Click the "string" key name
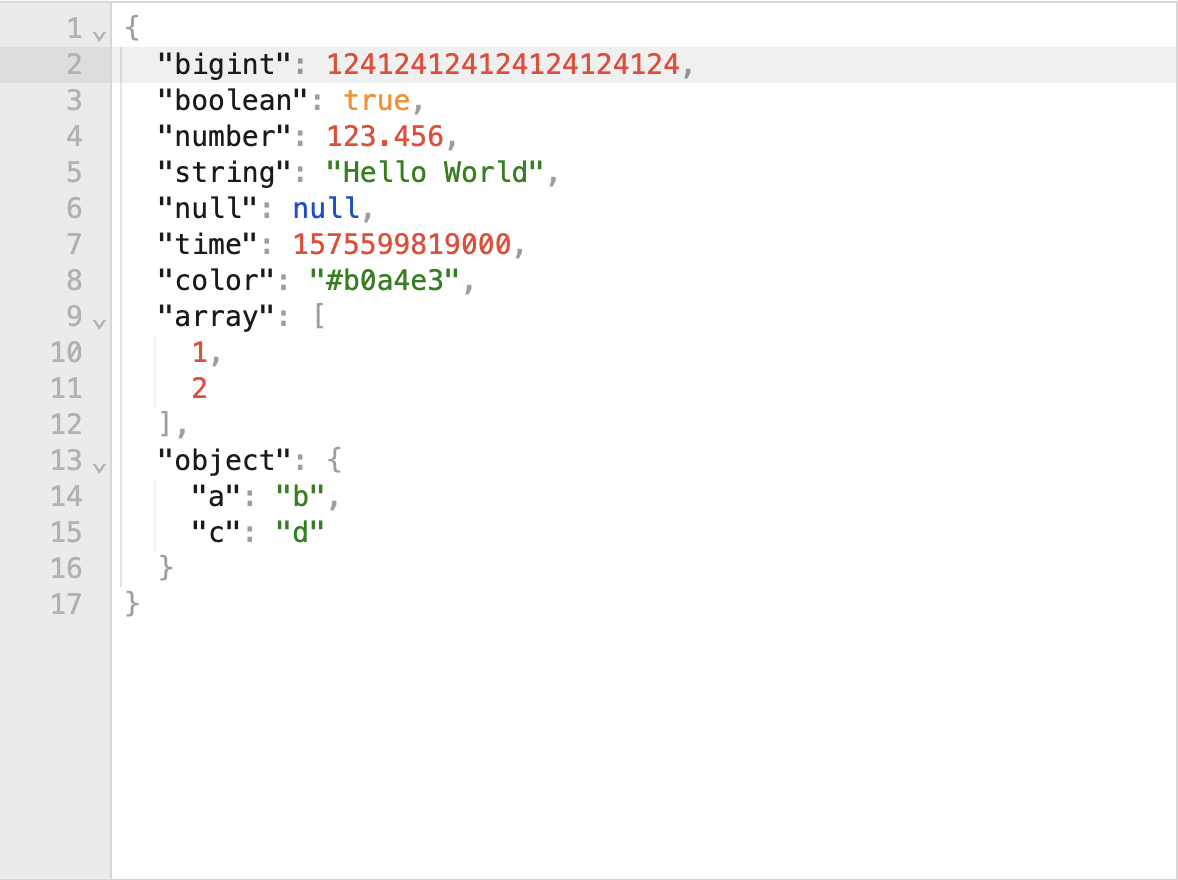The height and width of the screenshot is (880, 1178). (x=225, y=173)
